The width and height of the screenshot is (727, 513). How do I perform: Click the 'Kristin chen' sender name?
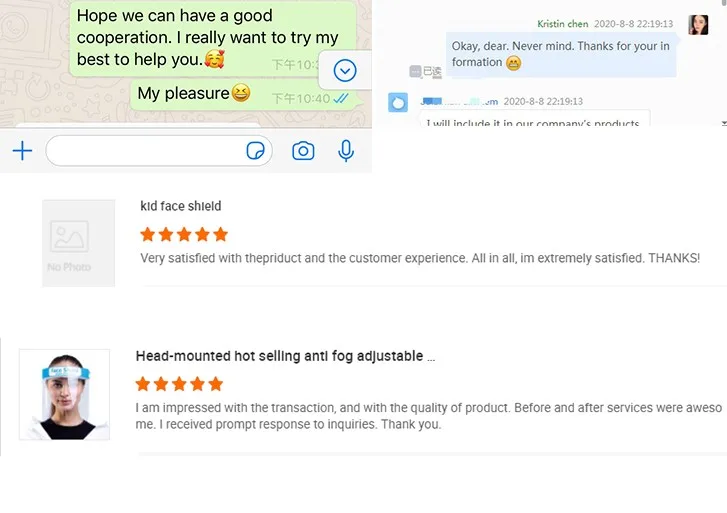(563, 24)
